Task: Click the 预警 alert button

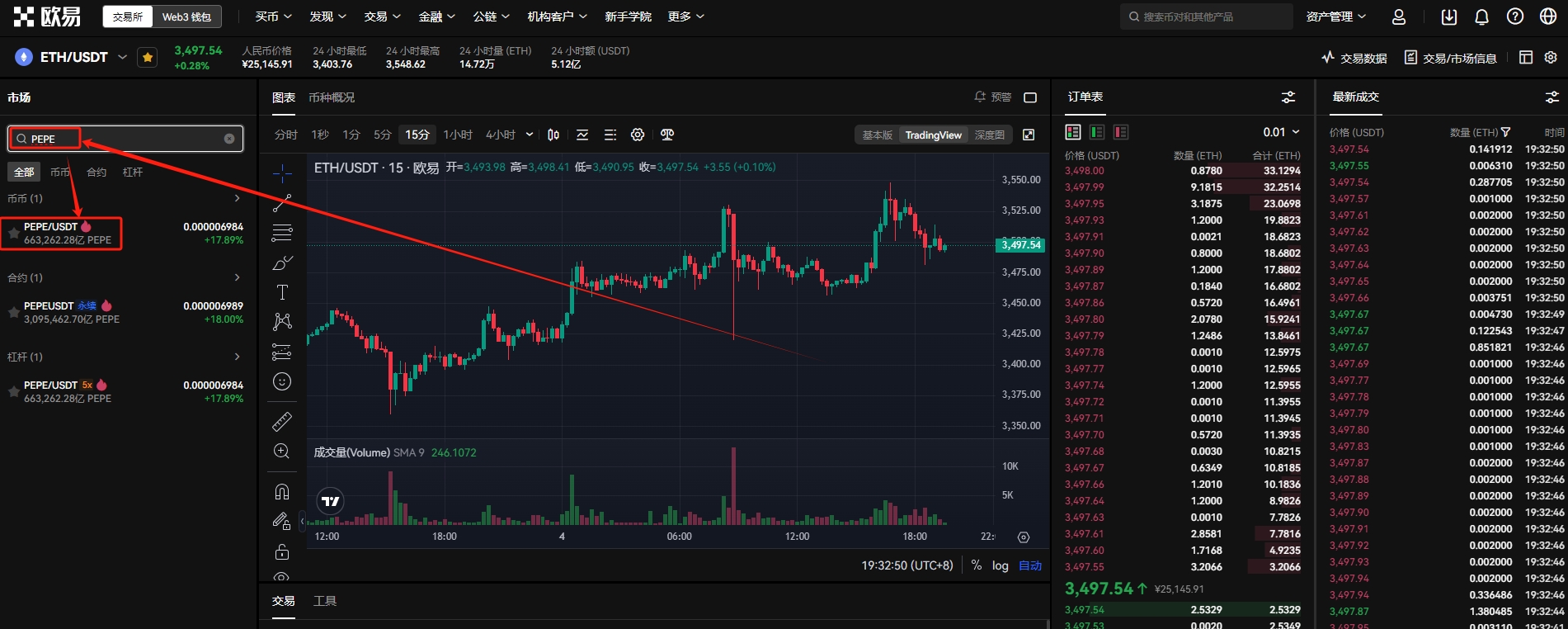Action: click(x=992, y=97)
